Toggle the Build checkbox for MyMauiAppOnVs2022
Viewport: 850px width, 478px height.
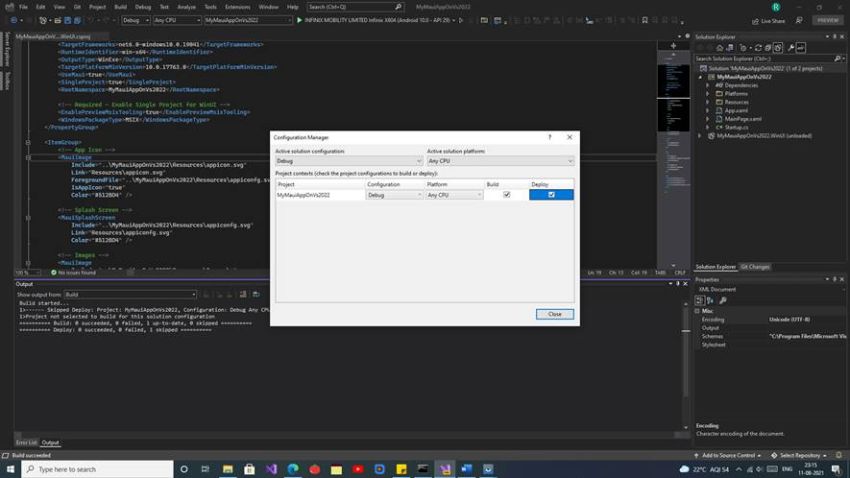click(506, 195)
